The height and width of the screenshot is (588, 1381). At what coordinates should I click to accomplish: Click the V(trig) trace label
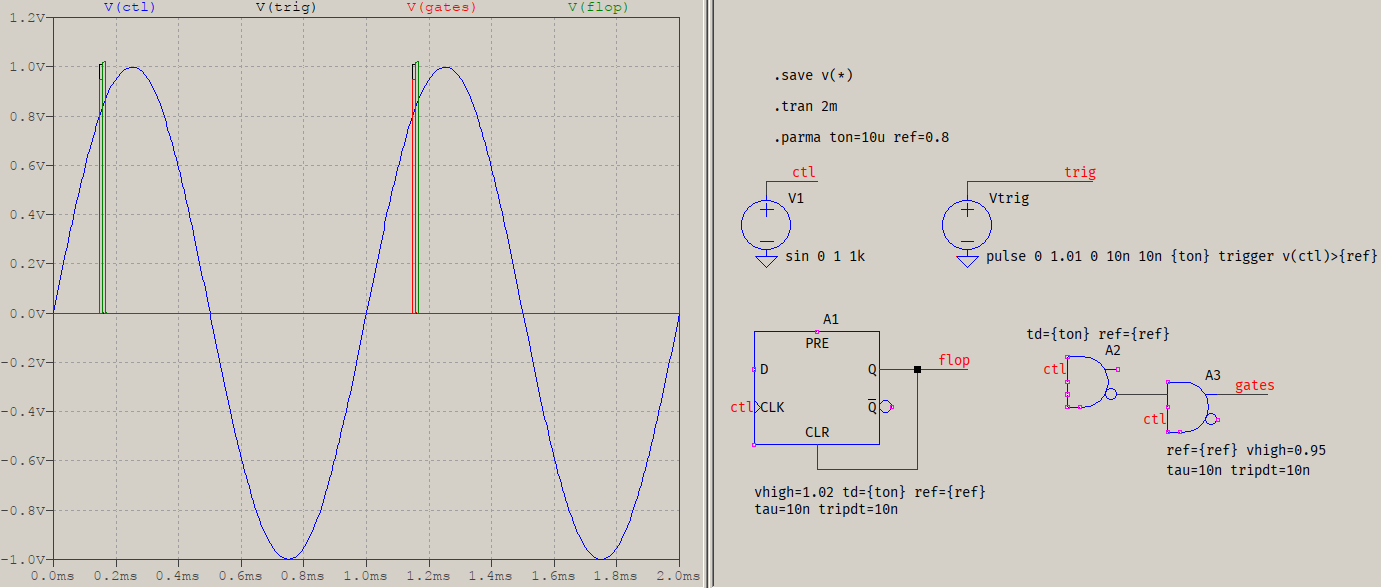click(x=288, y=8)
